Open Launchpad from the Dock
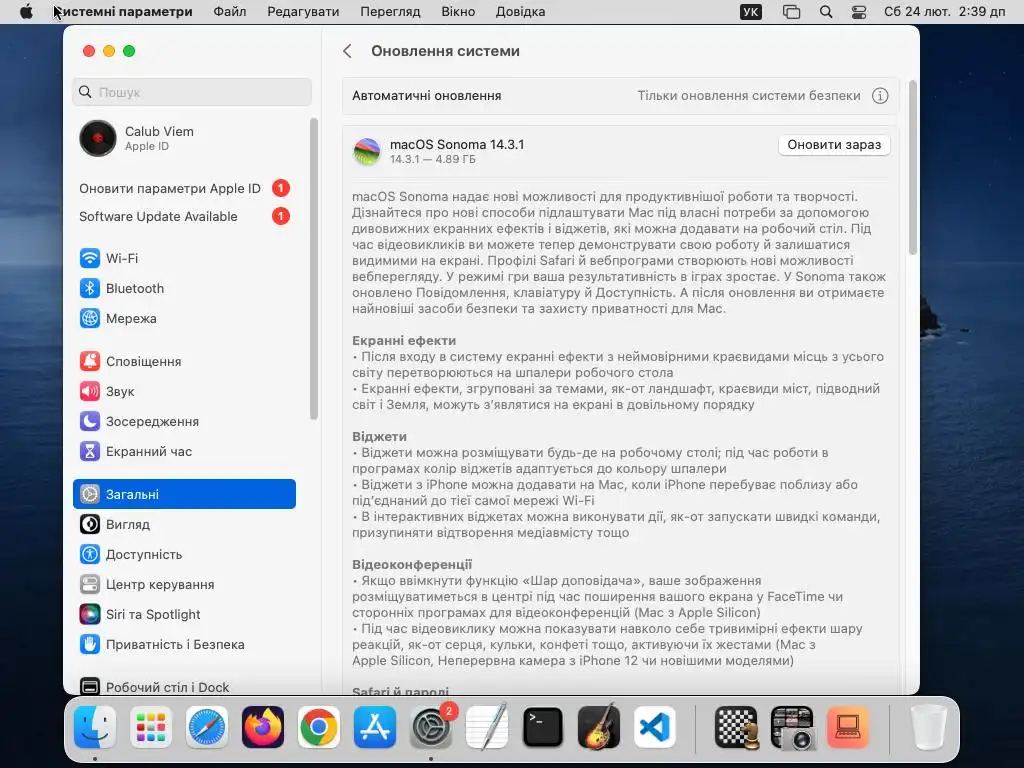The height and width of the screenshot is (768, 1024). click(151, 727)
